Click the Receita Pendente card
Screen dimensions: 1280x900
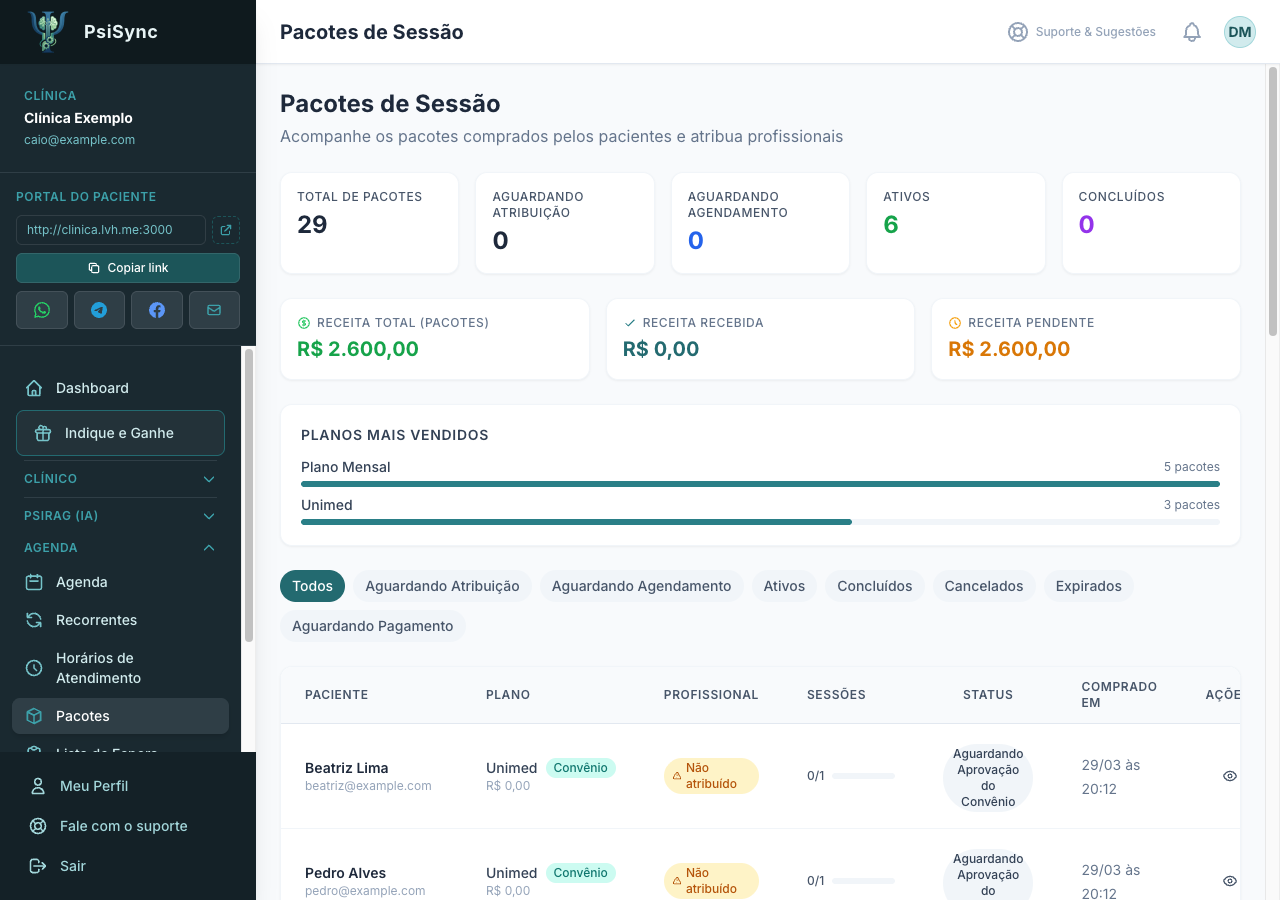1086,339
